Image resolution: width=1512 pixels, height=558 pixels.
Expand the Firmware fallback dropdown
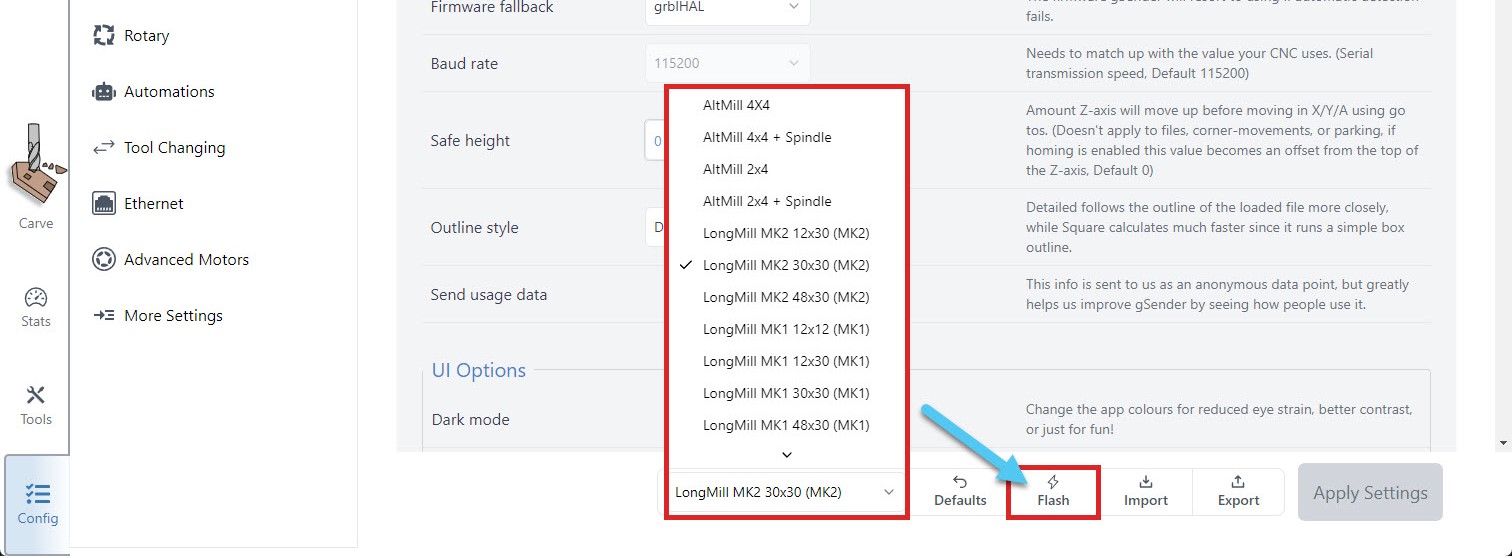coord(727,8)
